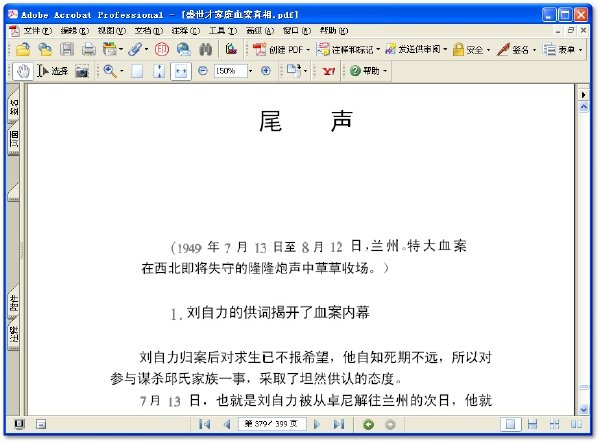
Task: Open the 工具(T) menu
Action: [223, 31]
